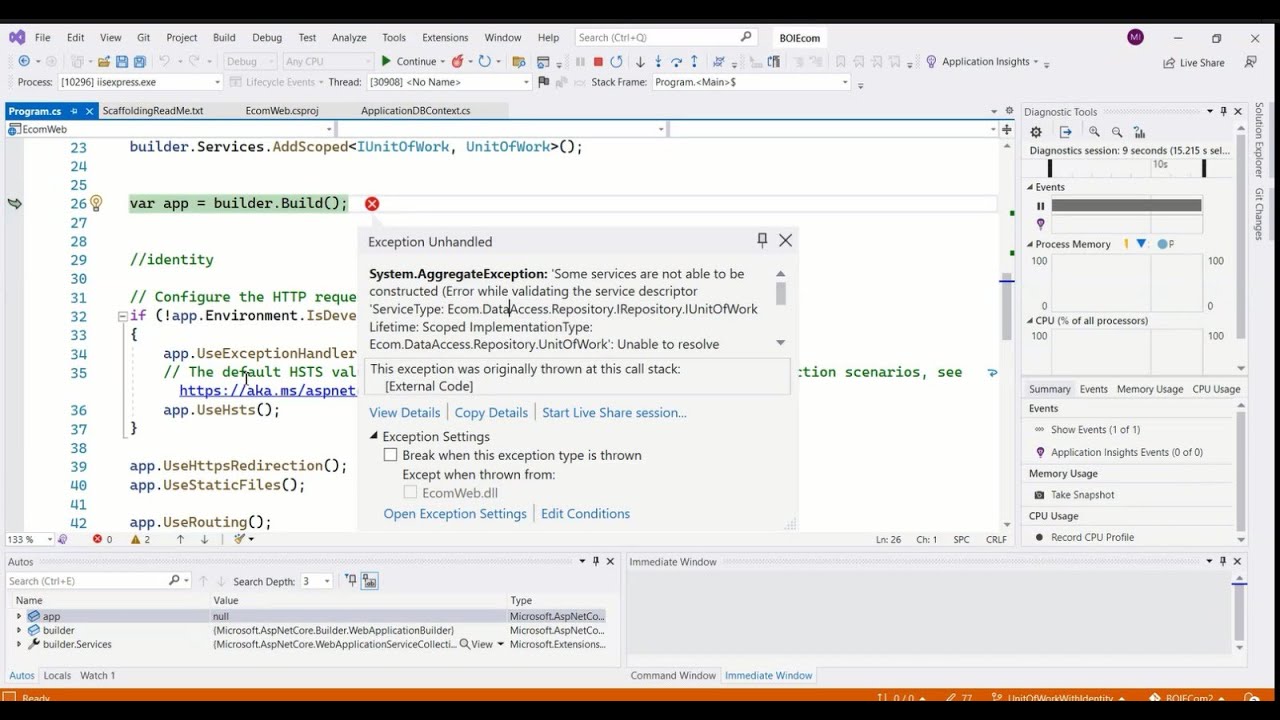Click the code cleanup broom icon
The width and height of the screenshot is (1280, 720).
239,539
